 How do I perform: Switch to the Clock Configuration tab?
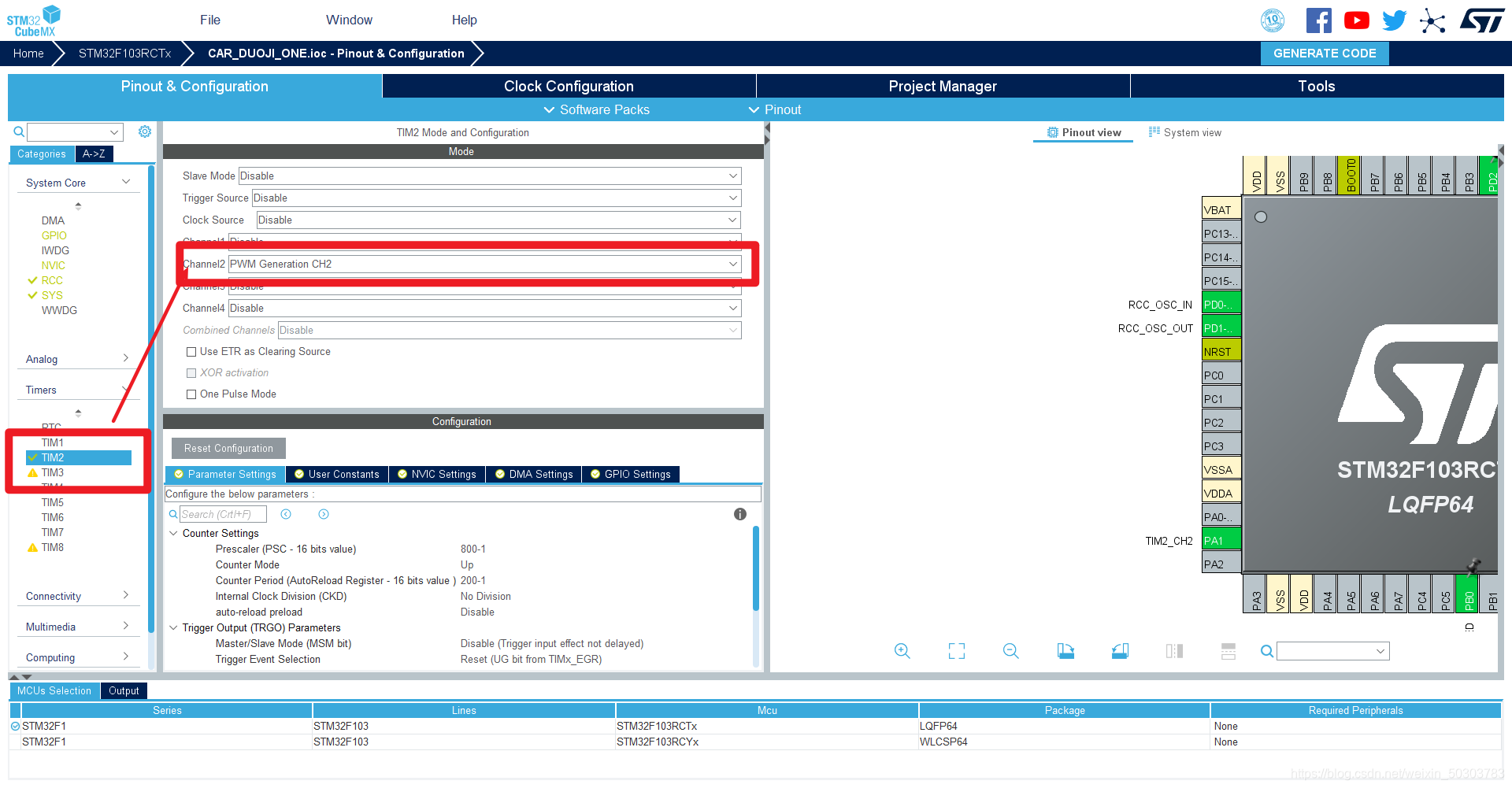(x=569, y=86)
